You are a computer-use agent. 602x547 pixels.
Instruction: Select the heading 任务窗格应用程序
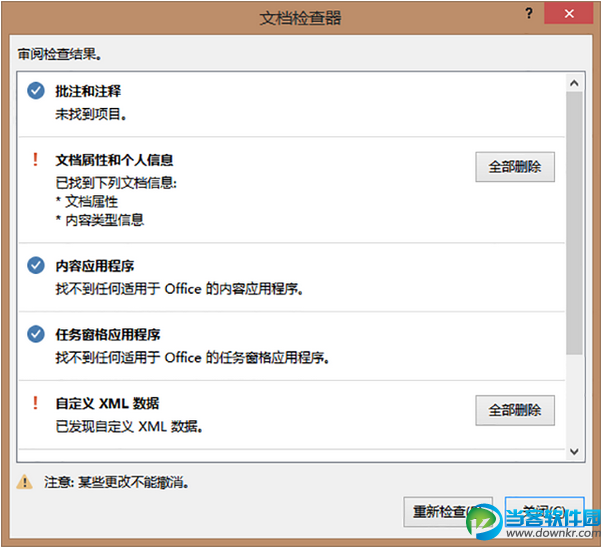click(x=108, y=334)
